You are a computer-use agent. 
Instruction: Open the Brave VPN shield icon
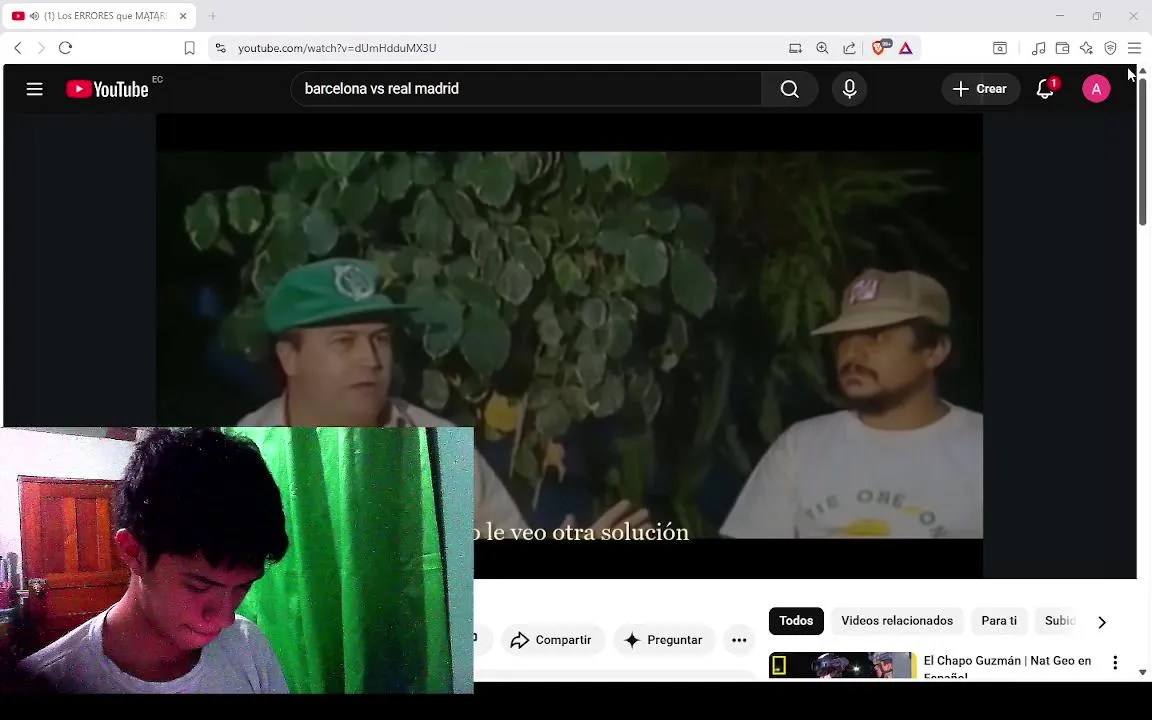point(1110,48)
